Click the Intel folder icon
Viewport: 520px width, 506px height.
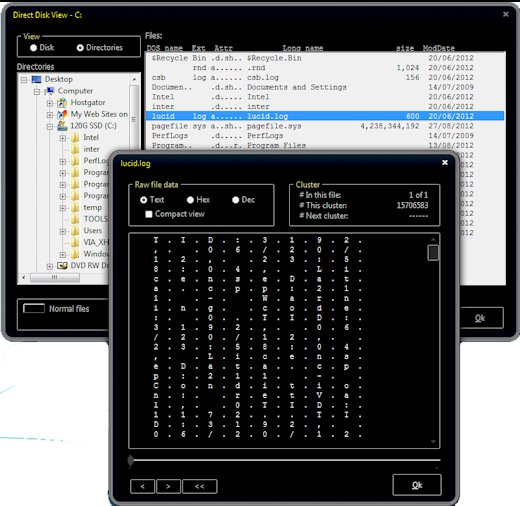pos(75,138)
